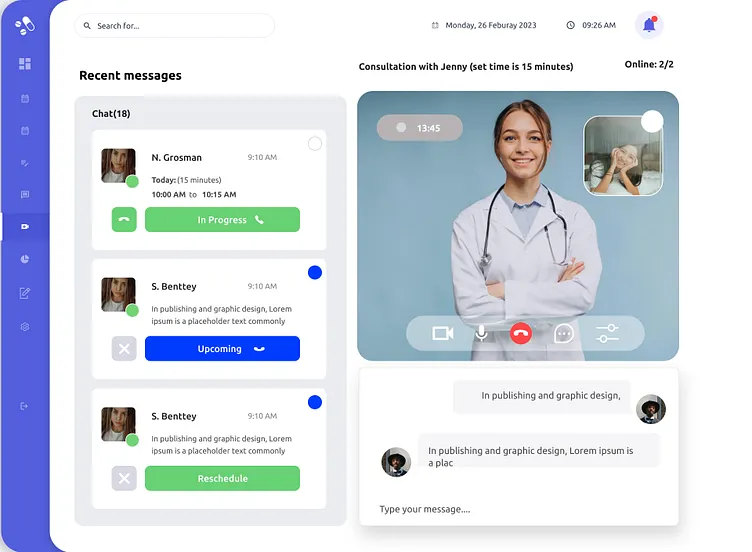Open the pie chart reports icon
Image resolution: width=752 pixels, height=552 pixels.
[25, 259]
